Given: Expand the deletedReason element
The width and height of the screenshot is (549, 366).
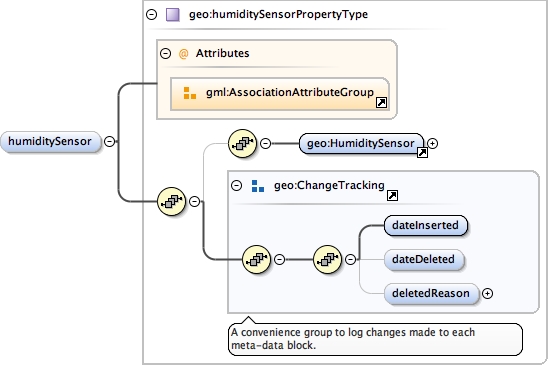Looking at the screenshot, I should 487,293.
